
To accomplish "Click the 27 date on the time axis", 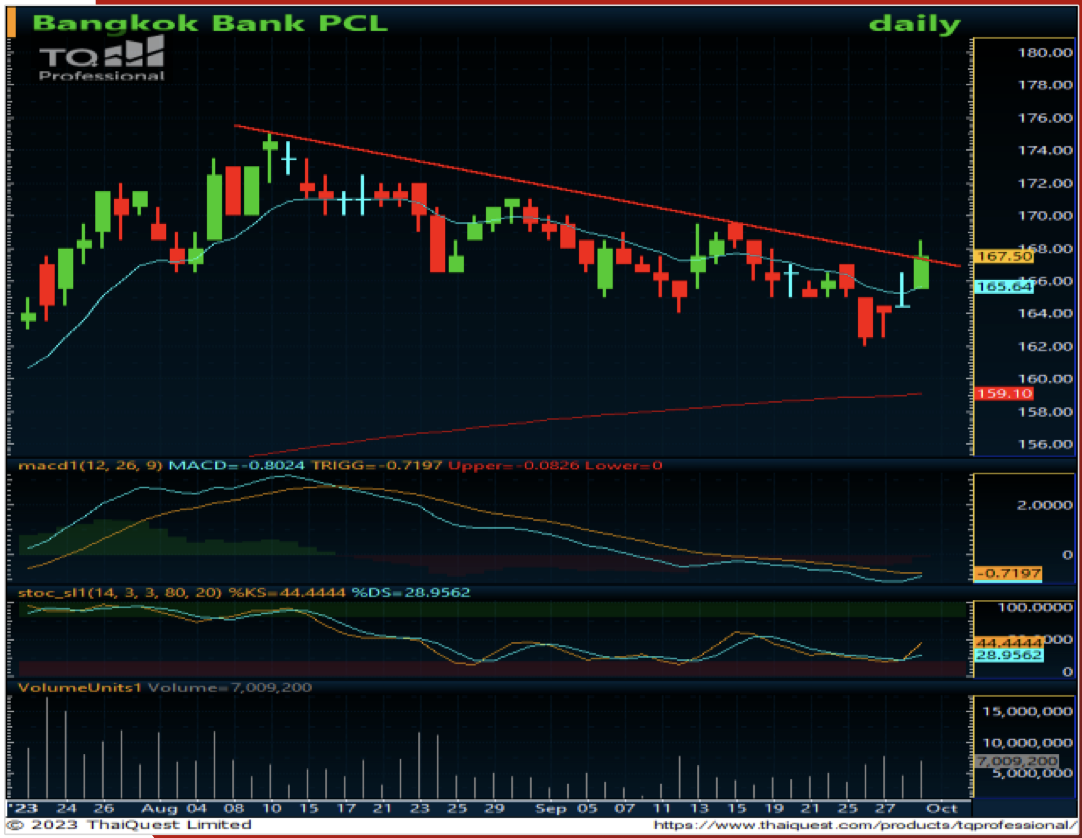I will pyautogui.click(x=885, y=808).
